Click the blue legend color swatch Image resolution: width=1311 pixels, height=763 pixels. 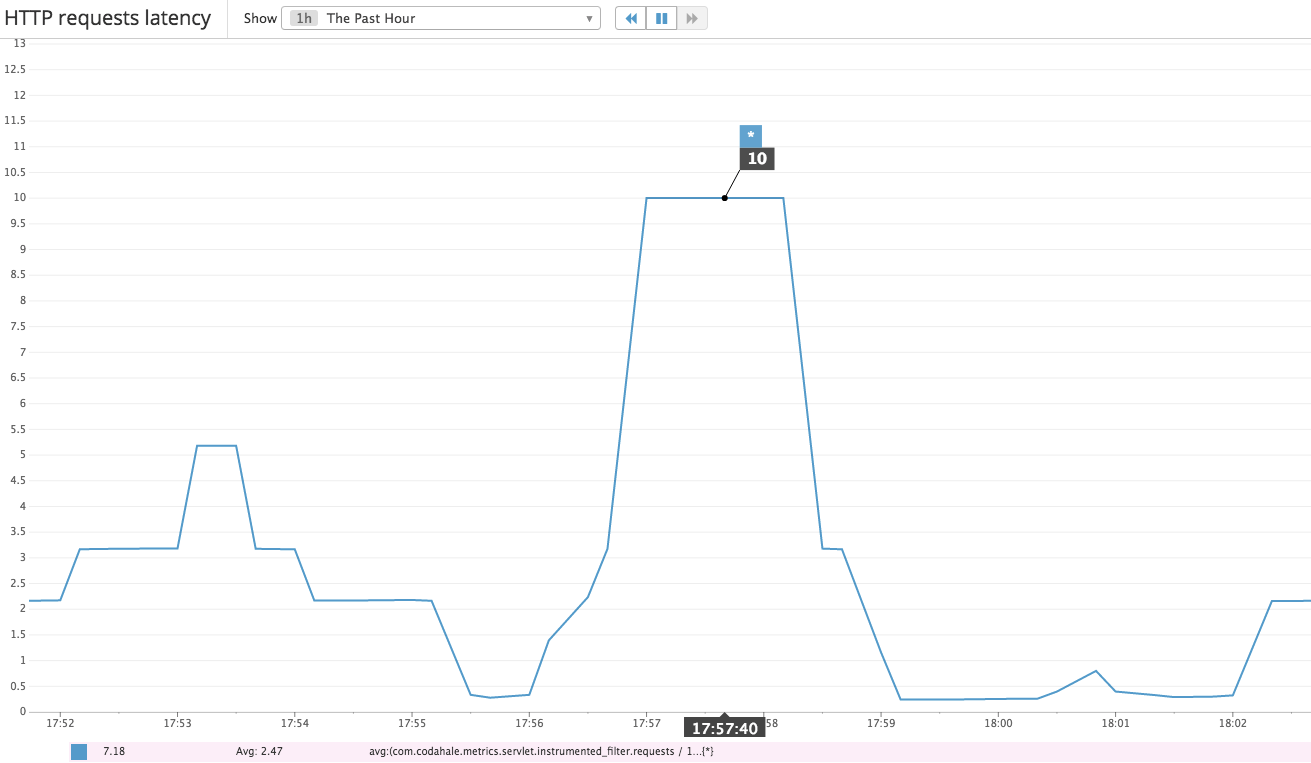[x=79, y=751]
